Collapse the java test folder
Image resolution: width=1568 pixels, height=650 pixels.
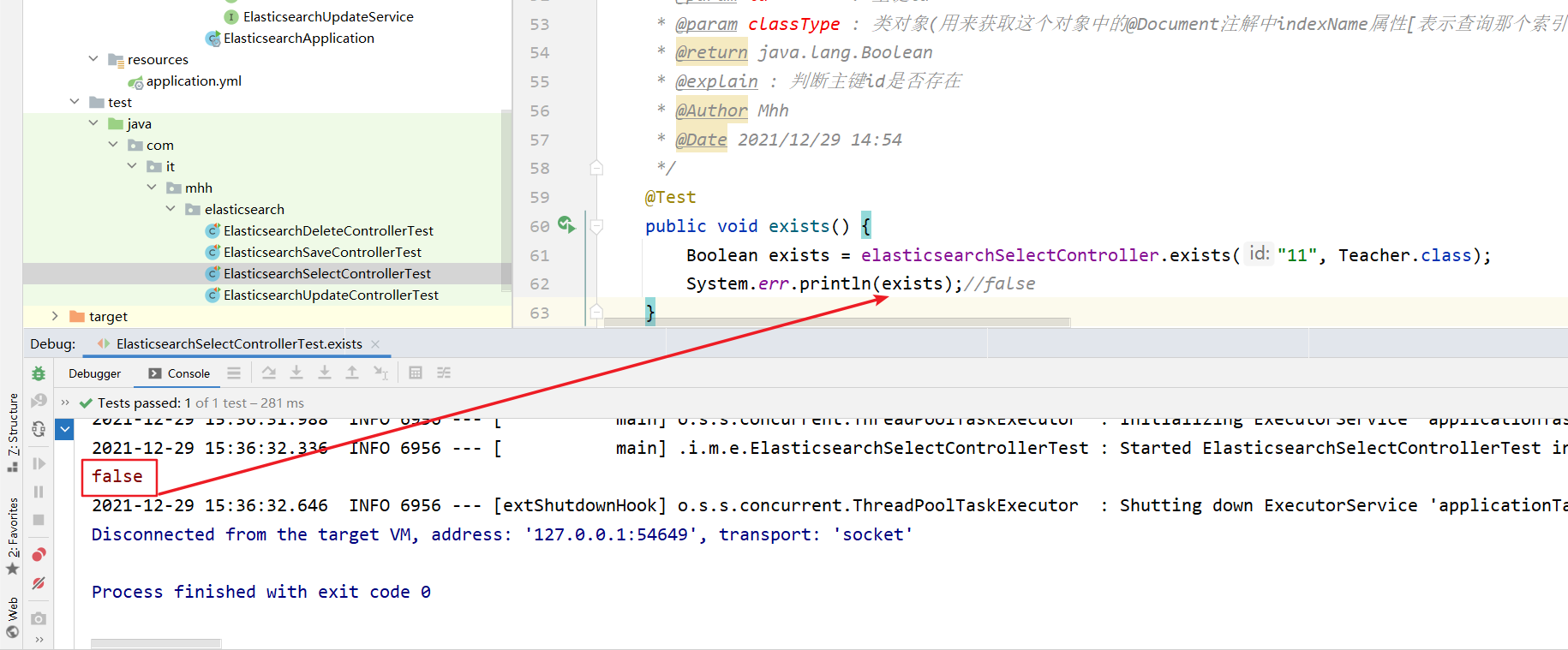(x=93, y=123)
